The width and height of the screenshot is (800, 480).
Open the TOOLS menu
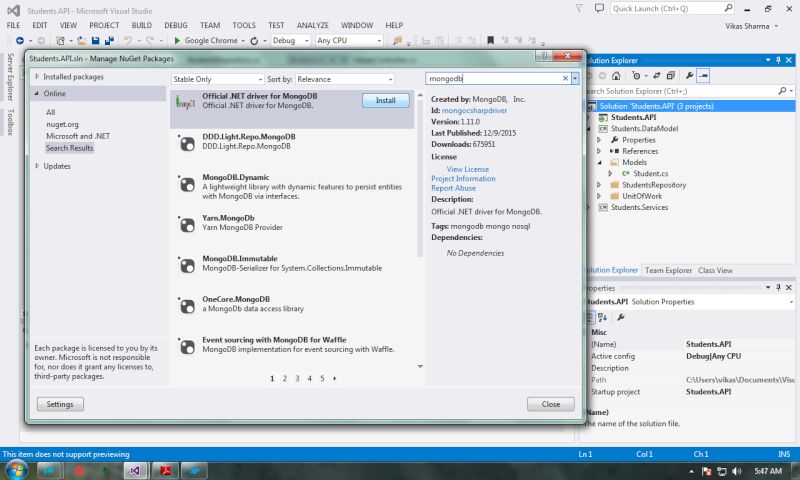point(244,25)
